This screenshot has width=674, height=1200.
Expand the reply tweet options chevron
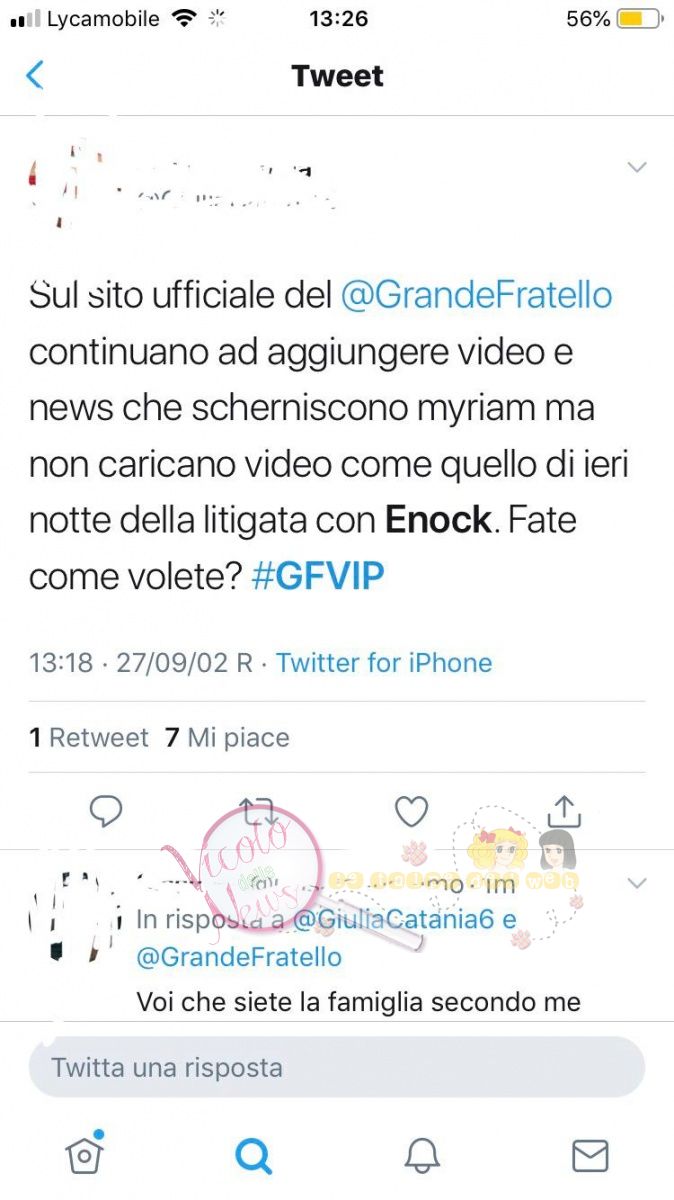(x=637, y=883)
